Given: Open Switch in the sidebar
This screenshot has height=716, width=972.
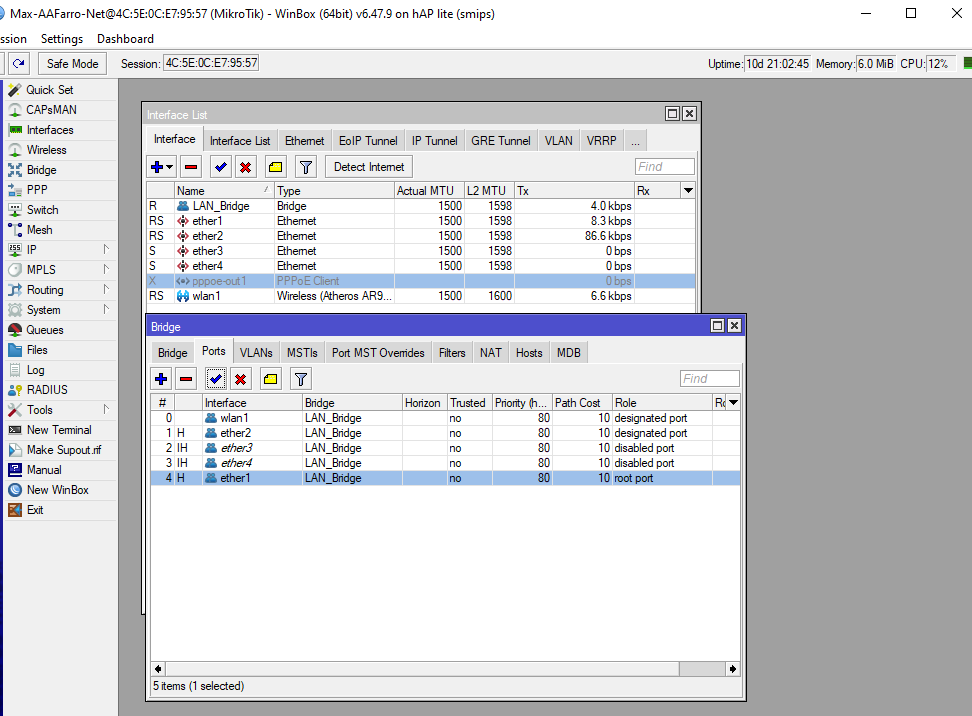Looking at the screenshot, I should [x=42, y=210].
